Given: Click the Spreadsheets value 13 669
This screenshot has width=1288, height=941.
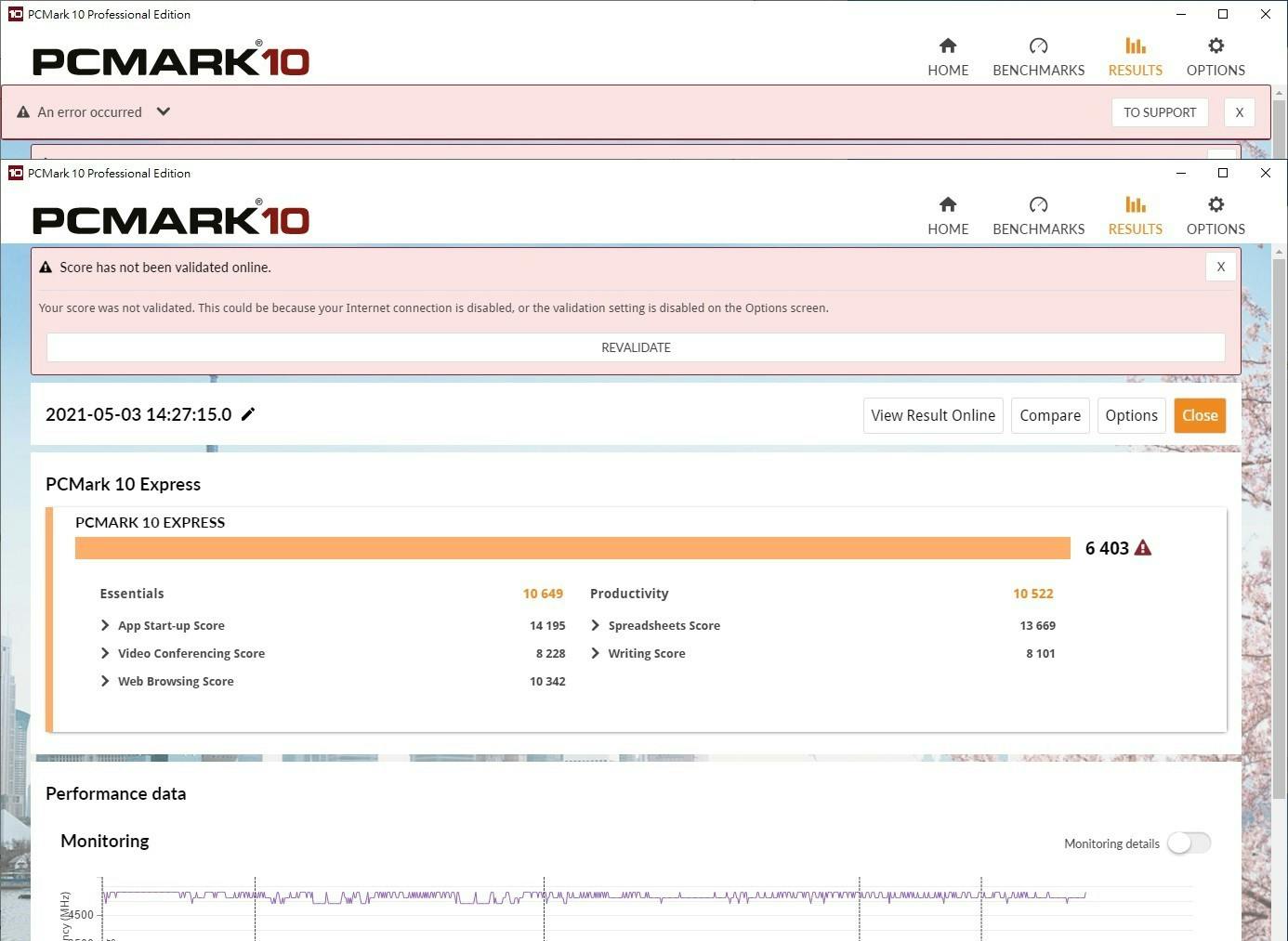Looking at the screenshot, I should click(x=1038, y=625).
